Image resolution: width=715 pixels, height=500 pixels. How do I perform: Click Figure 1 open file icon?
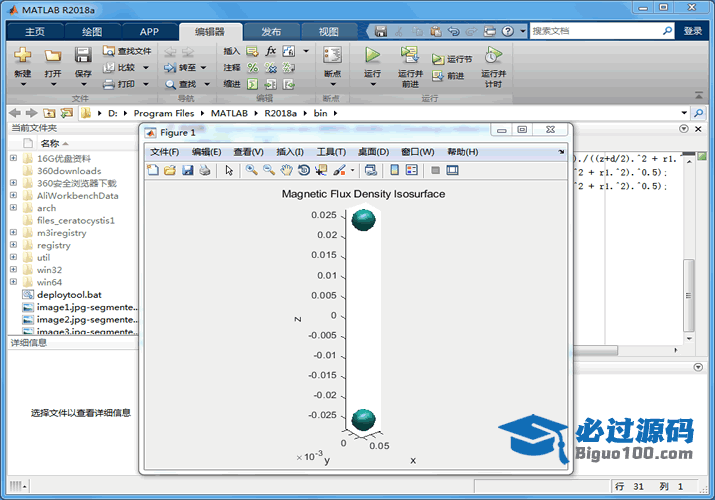coord(170,170)
